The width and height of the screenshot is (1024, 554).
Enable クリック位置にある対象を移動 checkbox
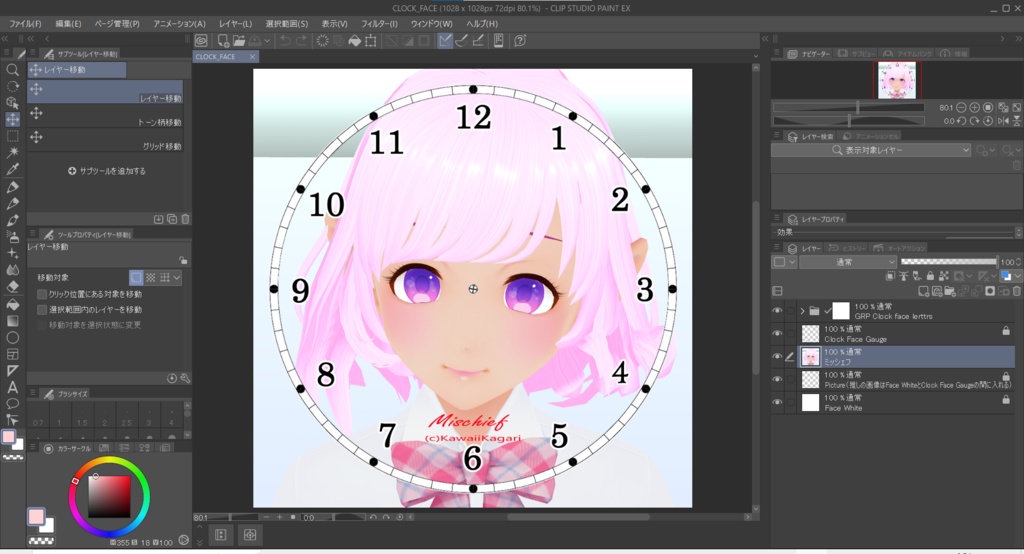point(42,295)
